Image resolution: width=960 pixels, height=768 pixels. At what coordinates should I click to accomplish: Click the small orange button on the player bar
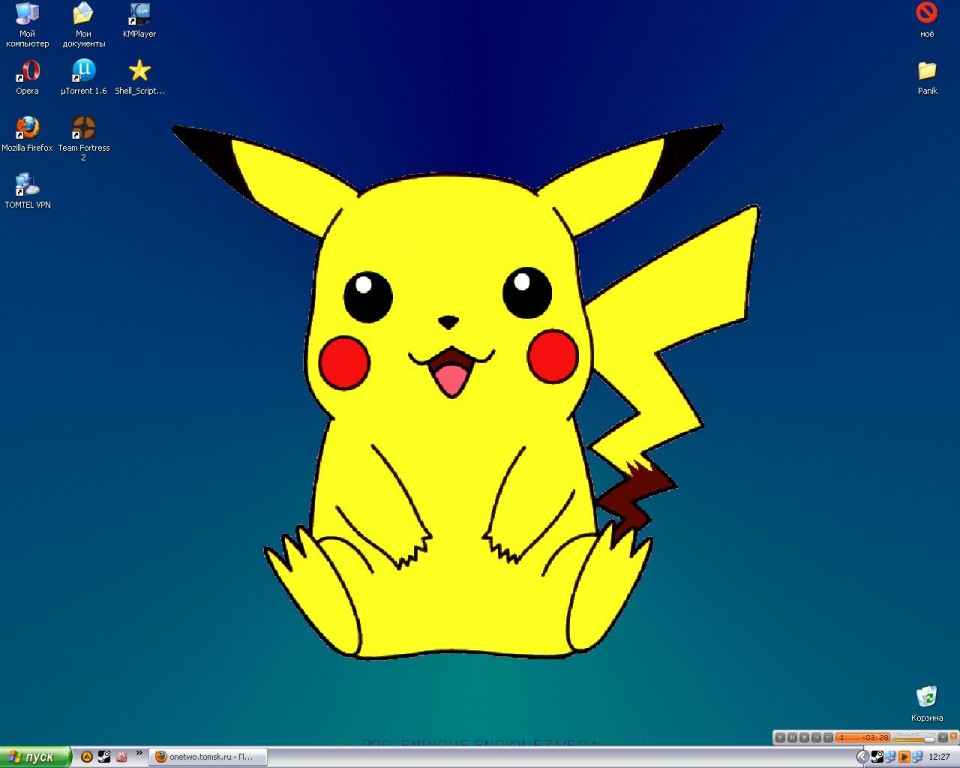pyautogui.click(x=953, y=736)
